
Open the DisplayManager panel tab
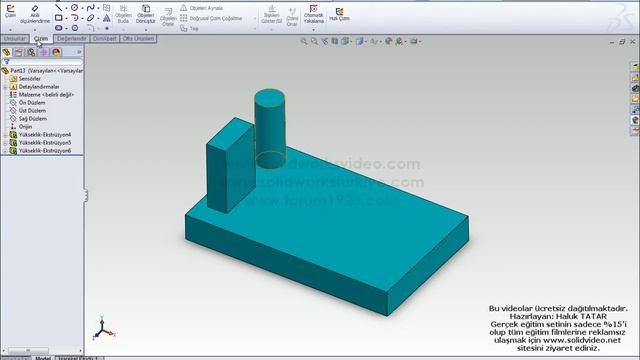(x=56, y=52)
